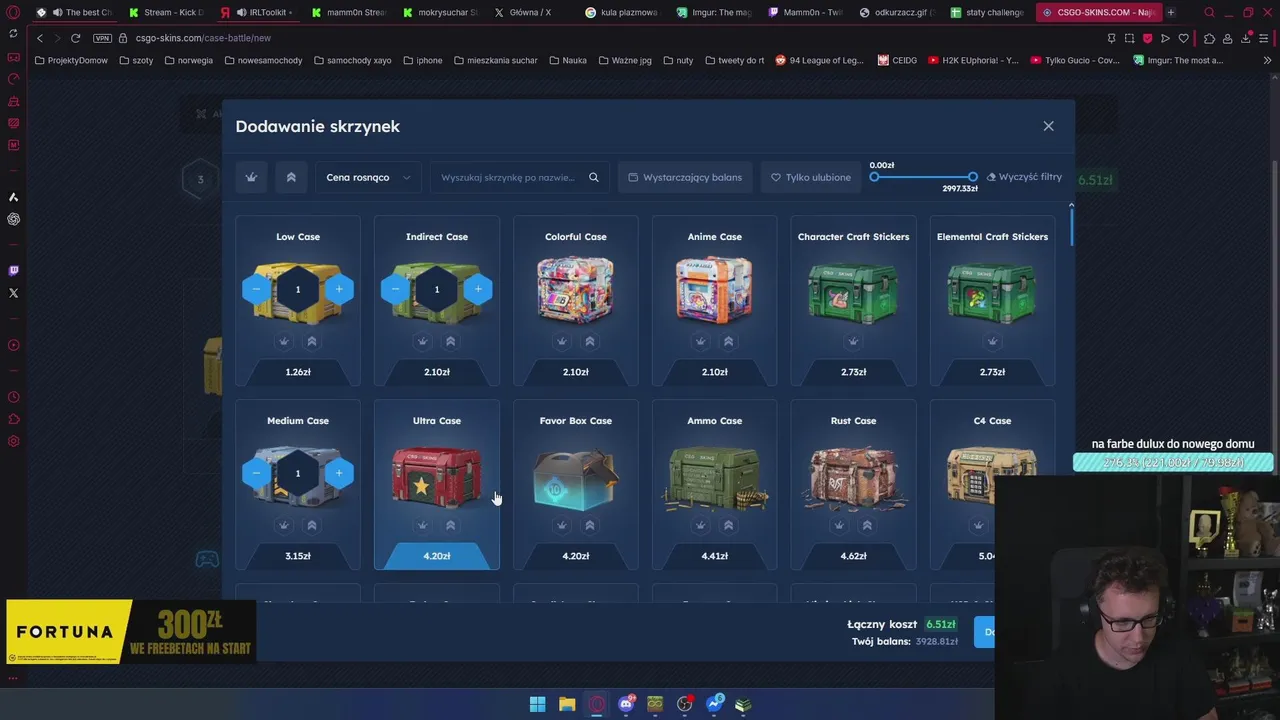Increase Medium Case quantity with plus

point(339,473)
